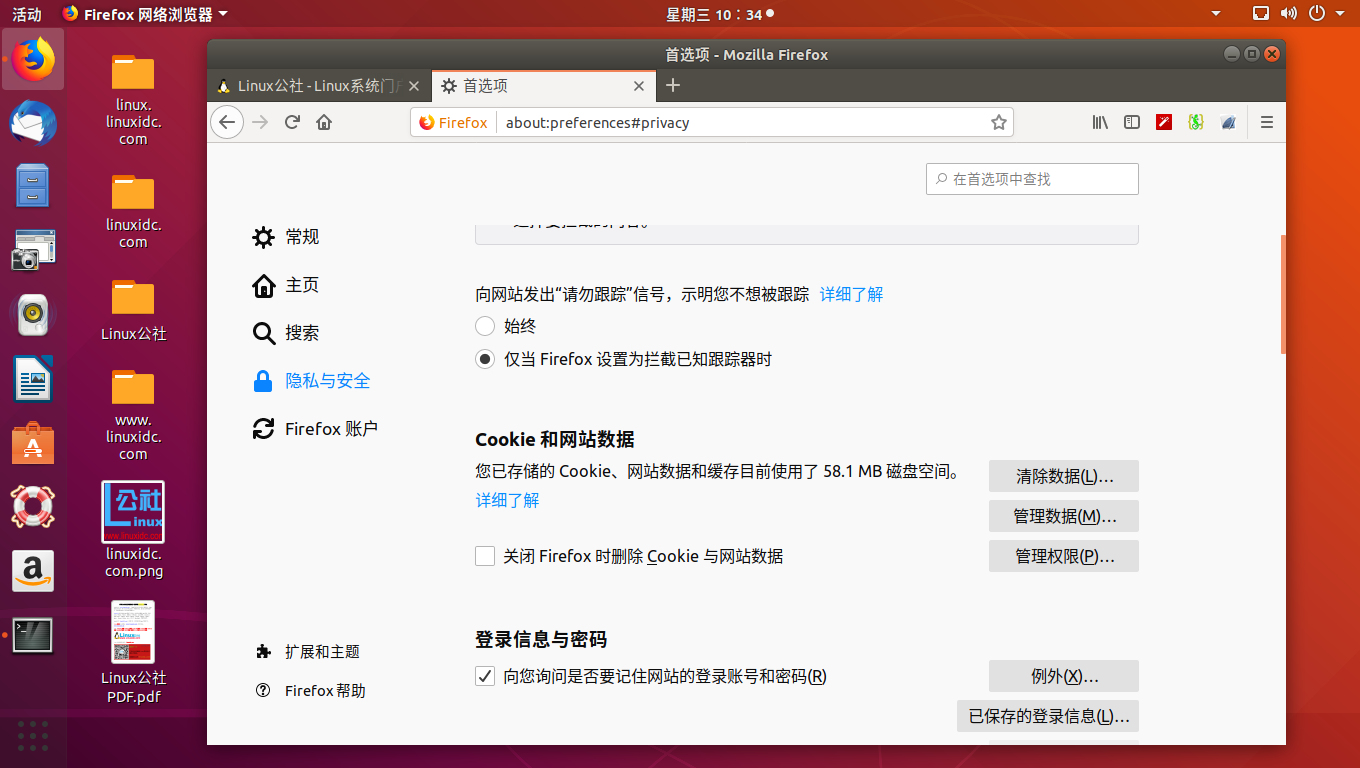Open the 搜索 preferences category
This screenshot has width=1360, height=768.
click(x=286, y=333)
